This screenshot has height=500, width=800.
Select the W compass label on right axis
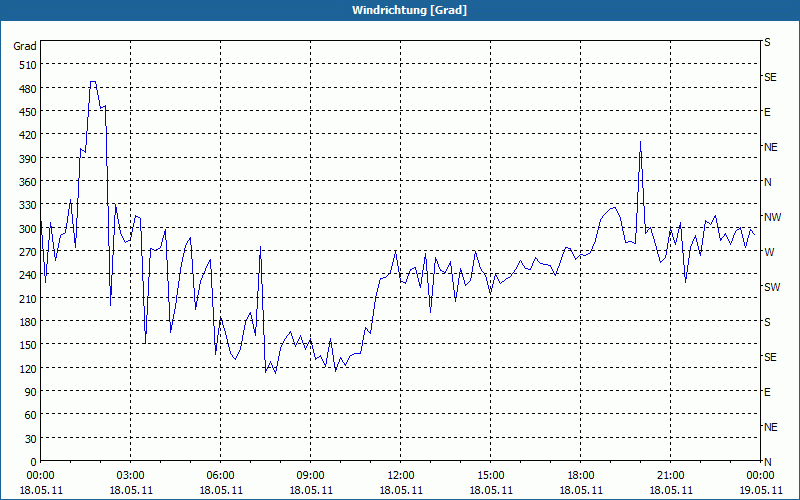pos(768,252)
